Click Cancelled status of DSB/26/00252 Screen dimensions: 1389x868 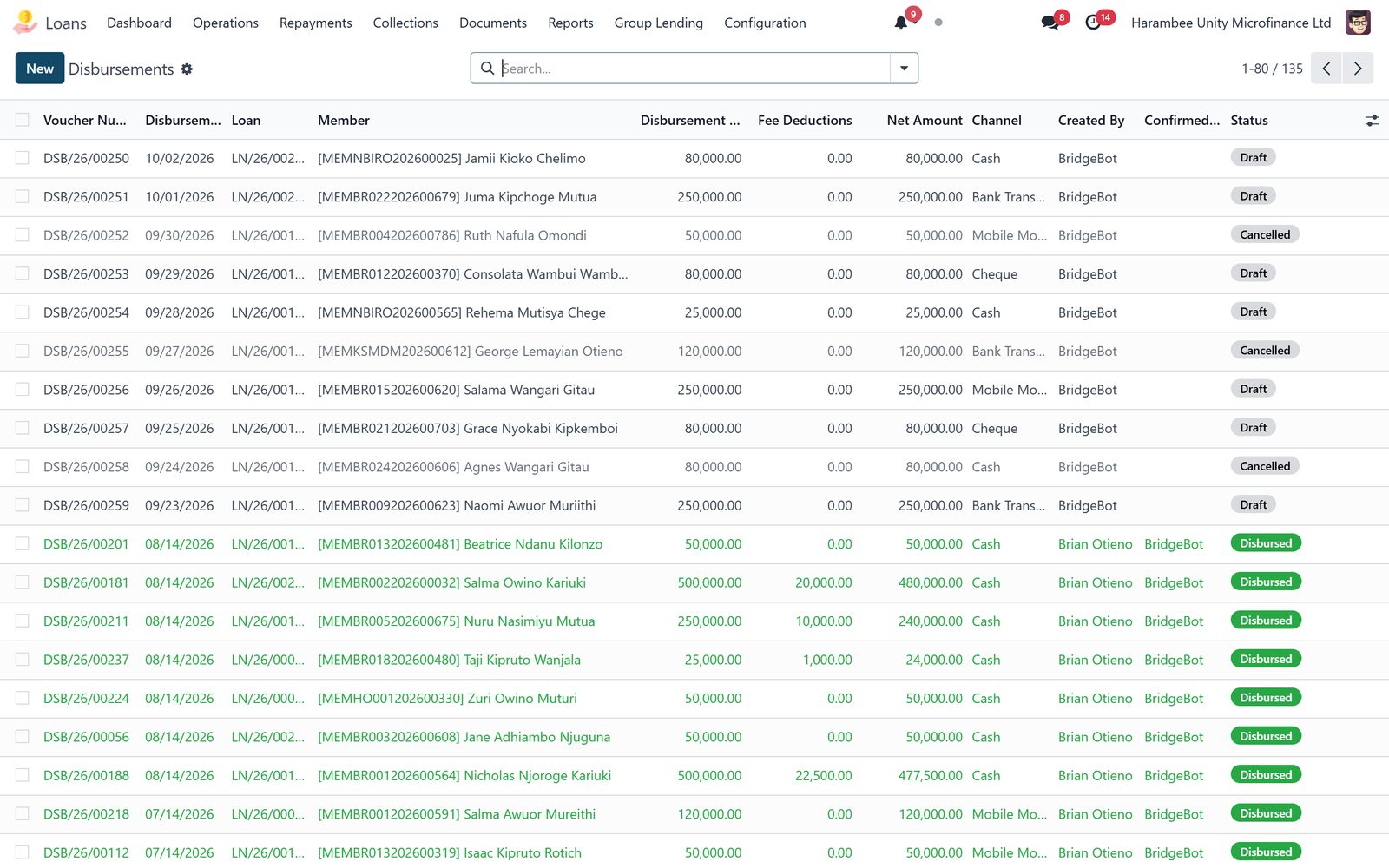(1265, 234)
